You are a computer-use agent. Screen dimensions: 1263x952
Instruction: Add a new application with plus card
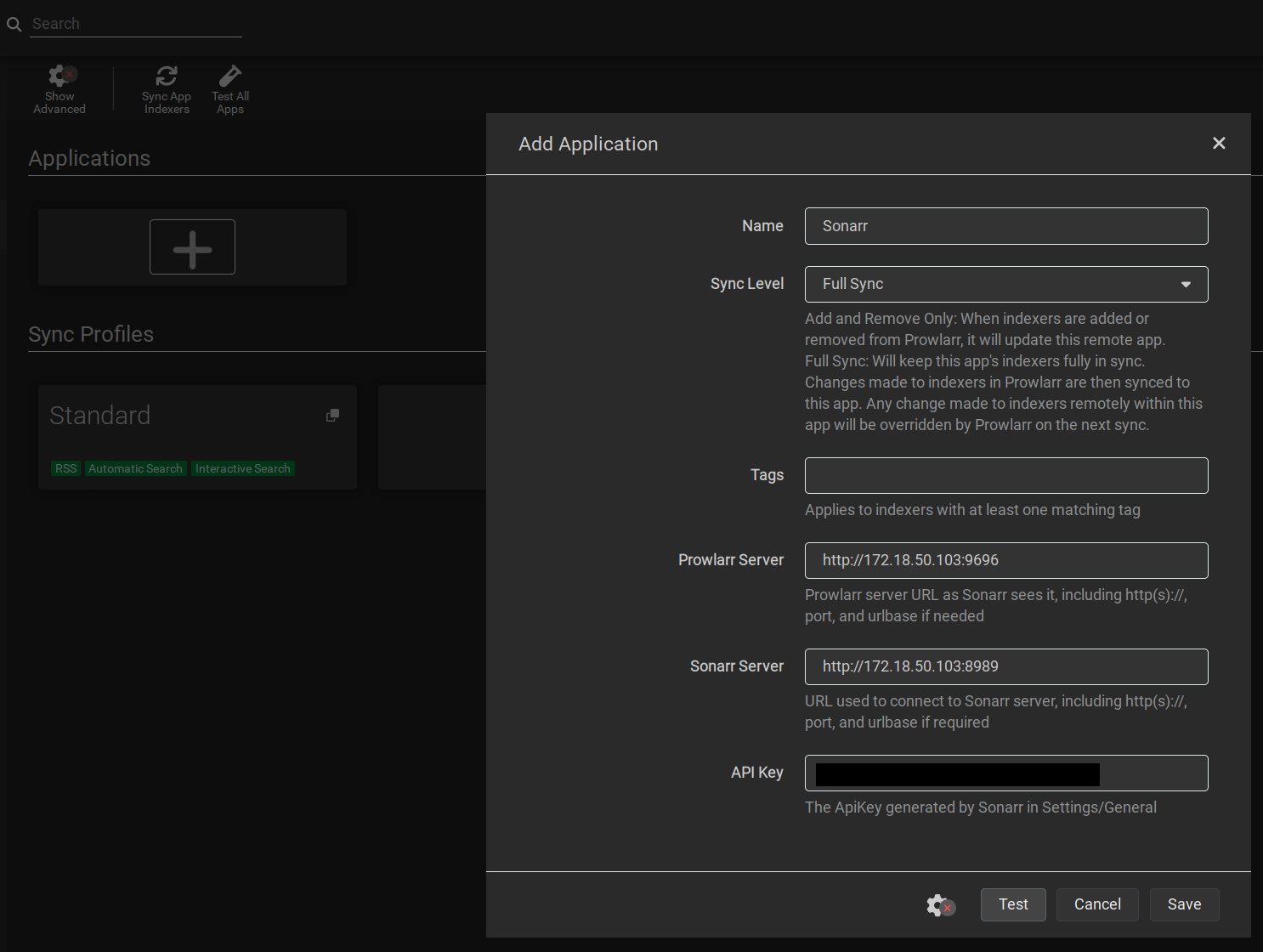coord(192,247)
